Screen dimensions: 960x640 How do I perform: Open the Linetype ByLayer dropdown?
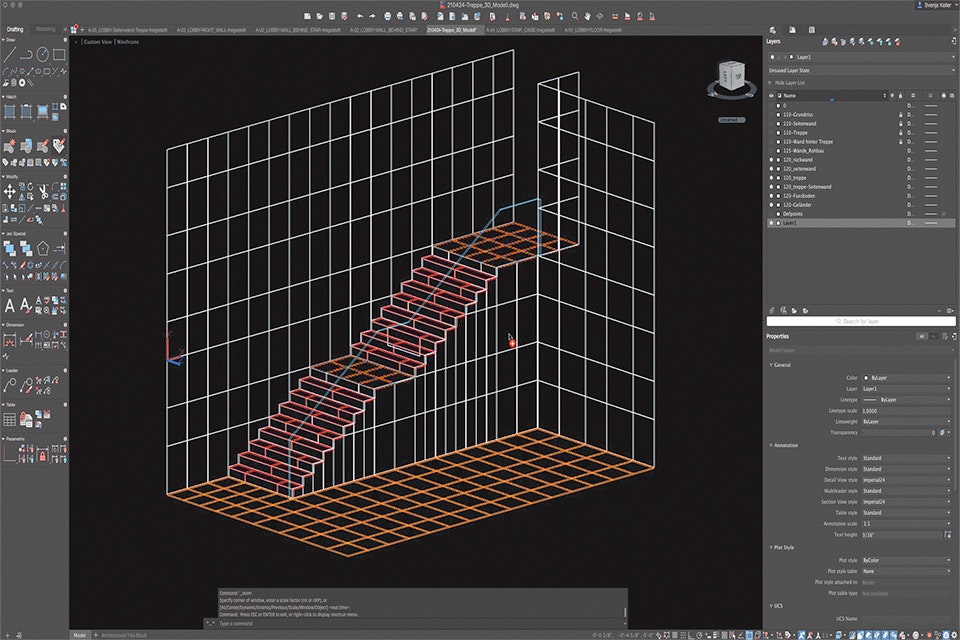(x=906, y=400)
